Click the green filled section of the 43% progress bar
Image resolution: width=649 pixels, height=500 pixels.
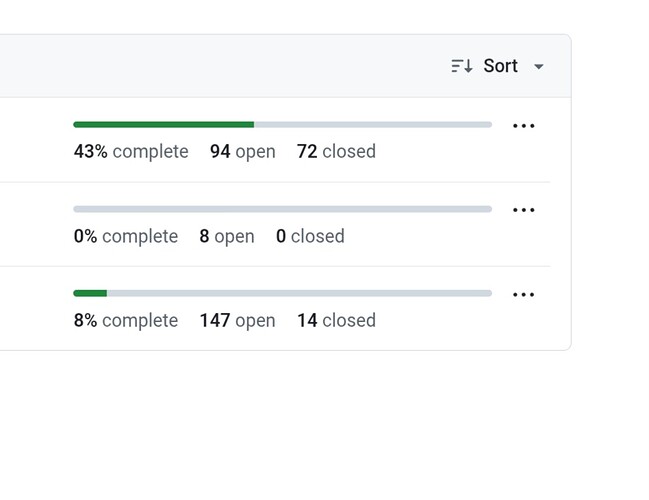[163, 124]
